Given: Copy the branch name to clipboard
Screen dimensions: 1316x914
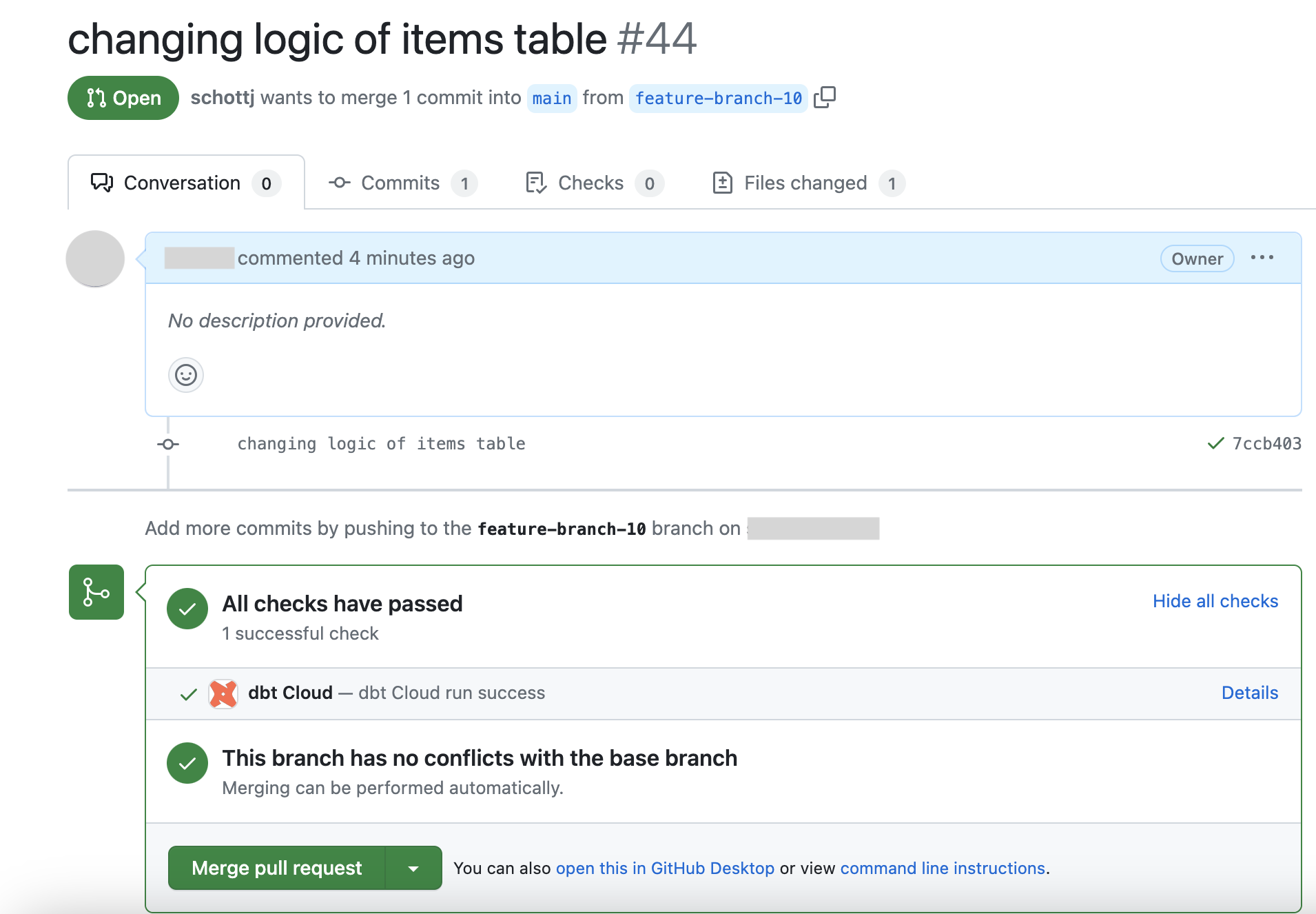Looking at the screenshot, I should point(825,97).
